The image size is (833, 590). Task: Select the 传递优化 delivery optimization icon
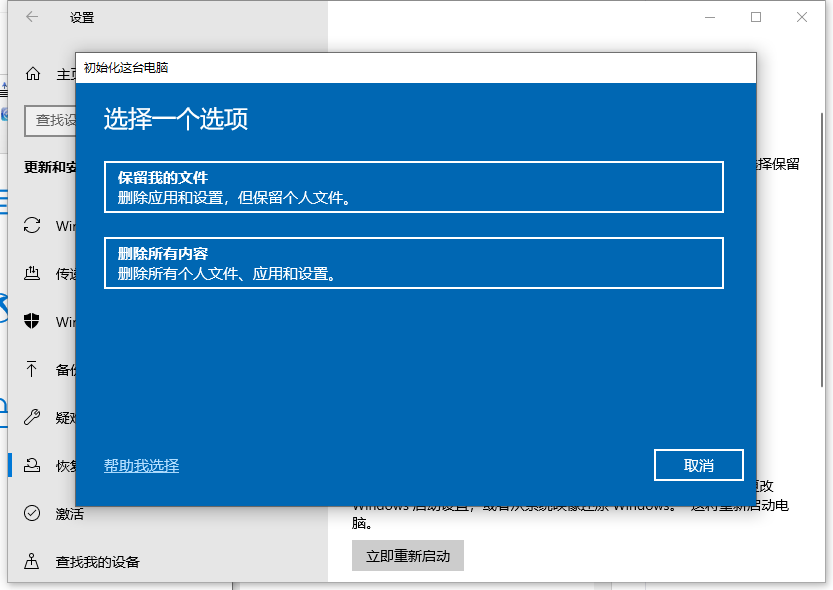(x=32, y=273)
